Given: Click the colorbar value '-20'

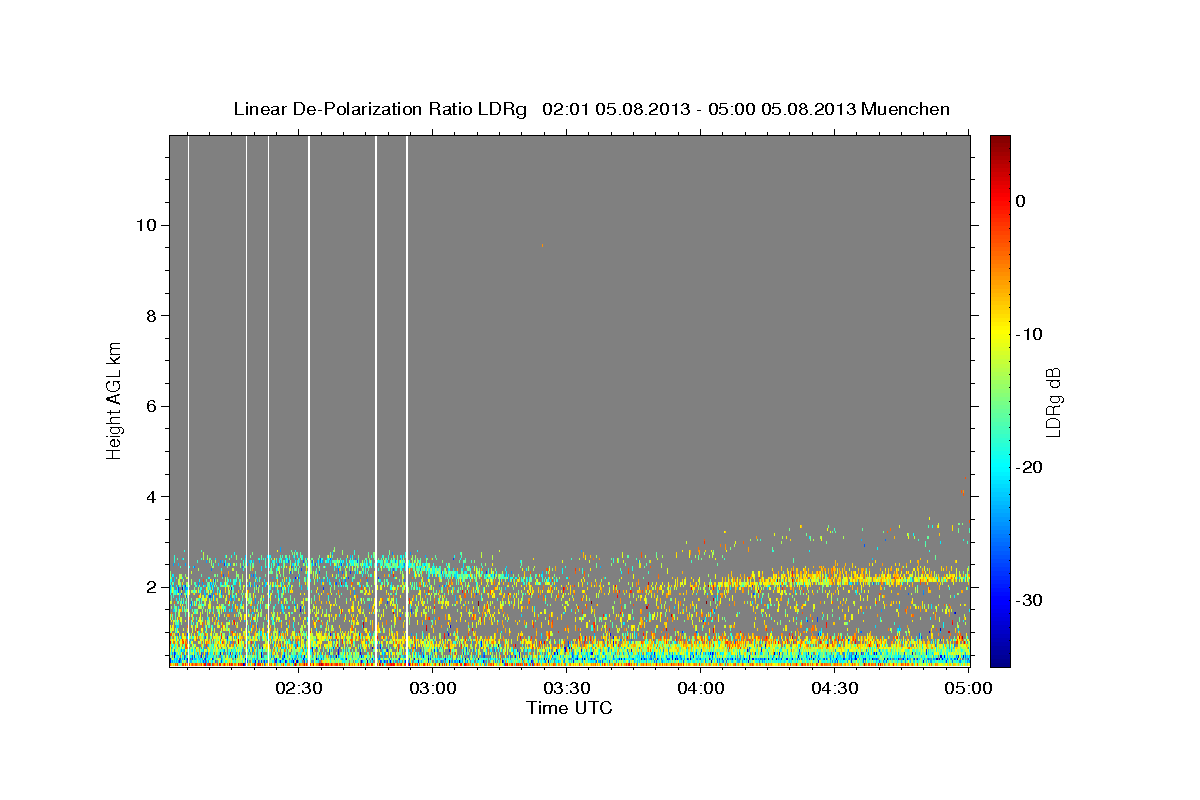Looking at the screenshot, I should (x=1029, y=467).
